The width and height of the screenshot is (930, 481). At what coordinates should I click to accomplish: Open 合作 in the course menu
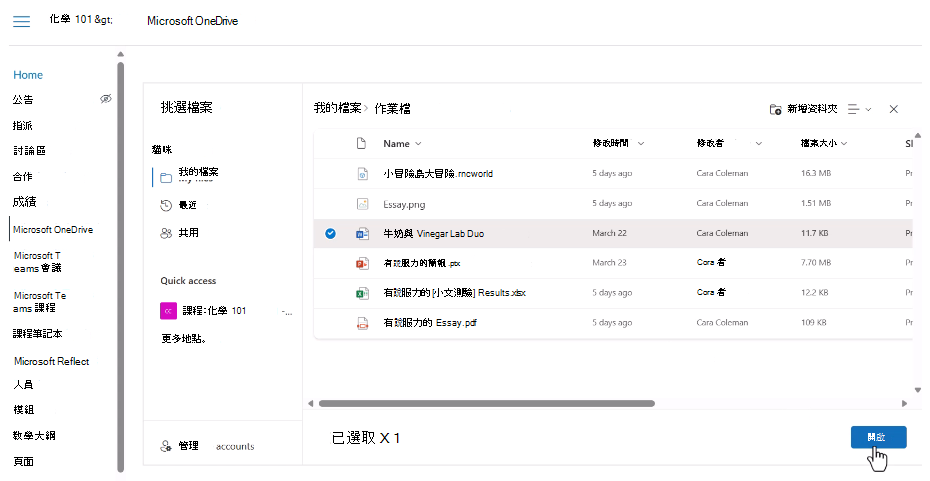[x=23, y=177]
